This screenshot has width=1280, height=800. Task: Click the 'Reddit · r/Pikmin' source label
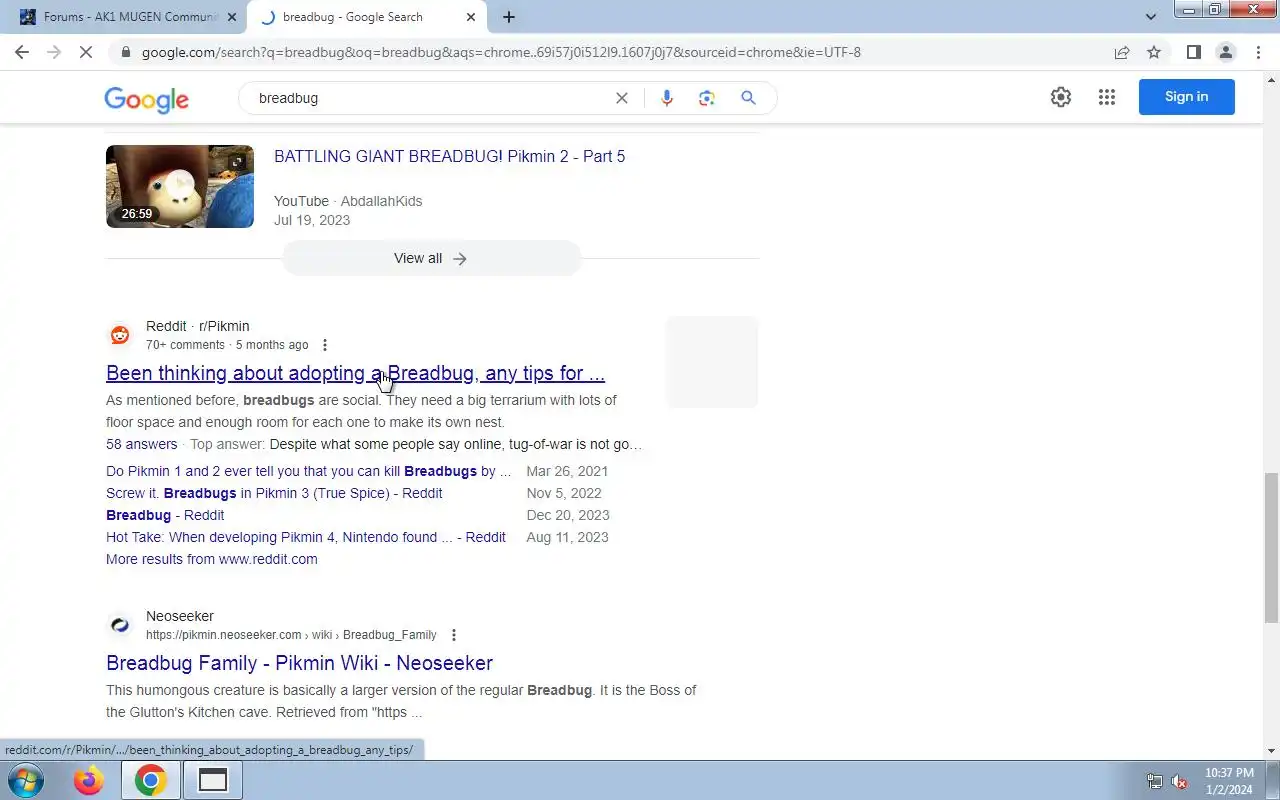pyautogui.click(x=198, y=326)
